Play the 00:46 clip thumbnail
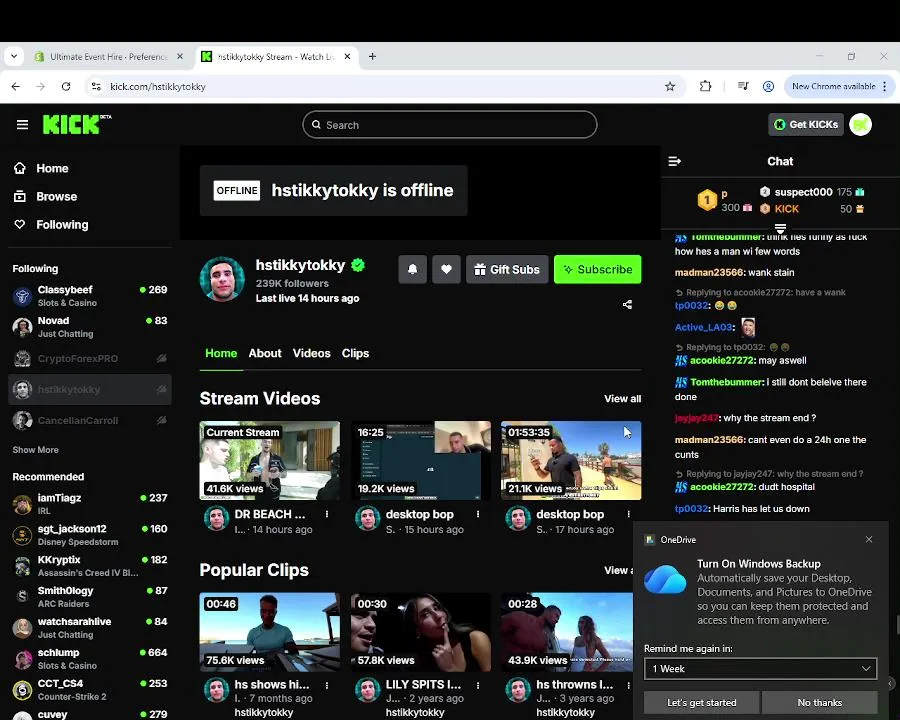Viewport: 900px width, 720px height. coord(269,632)
